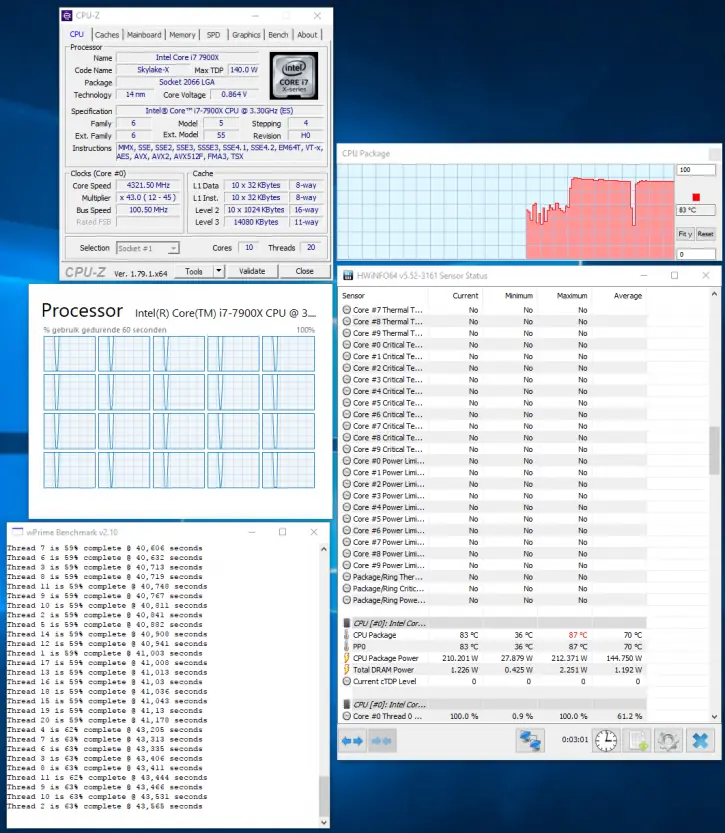725x833 pixels.
Task: Click the Fit y button on CPU Package graph
Action: click(x=685, y=234)
